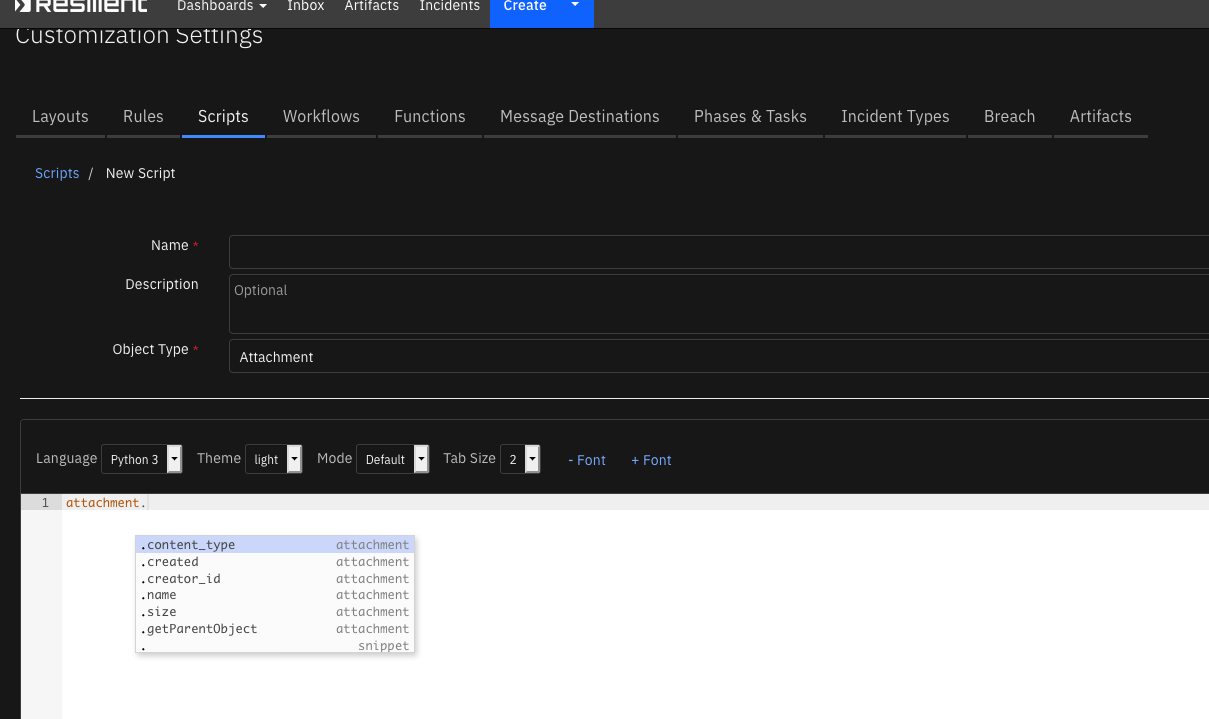Open the Workflows tab

tap(321, 117)
